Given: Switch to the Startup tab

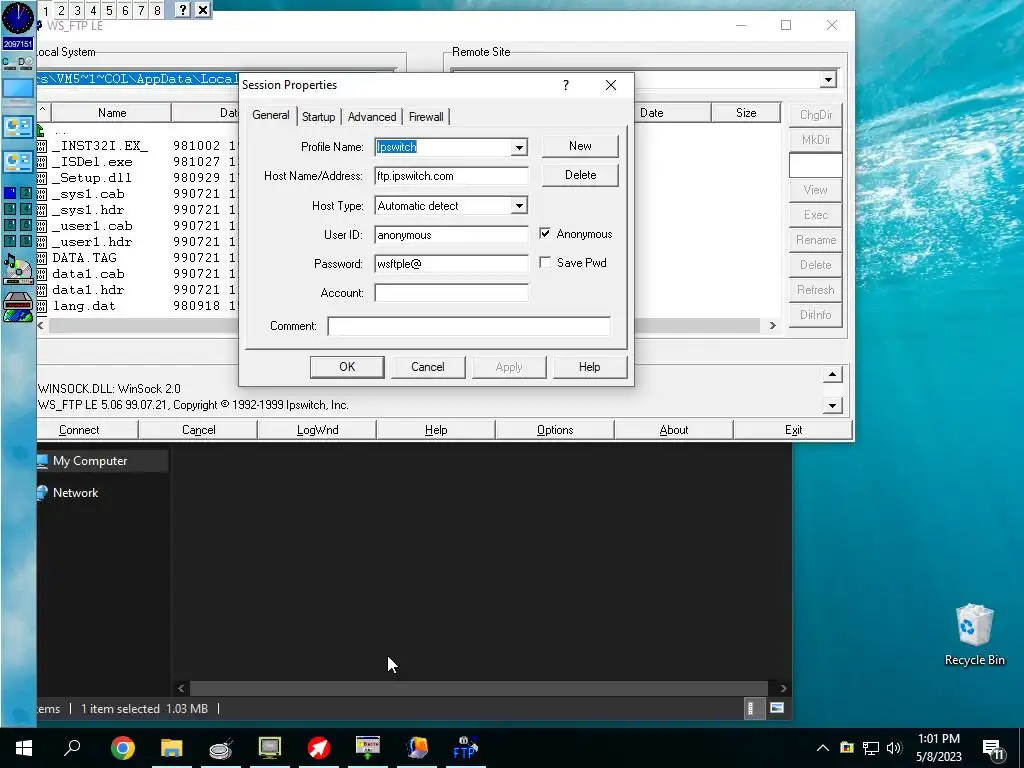Looking at the screenshot, I should tap(318, 117).
